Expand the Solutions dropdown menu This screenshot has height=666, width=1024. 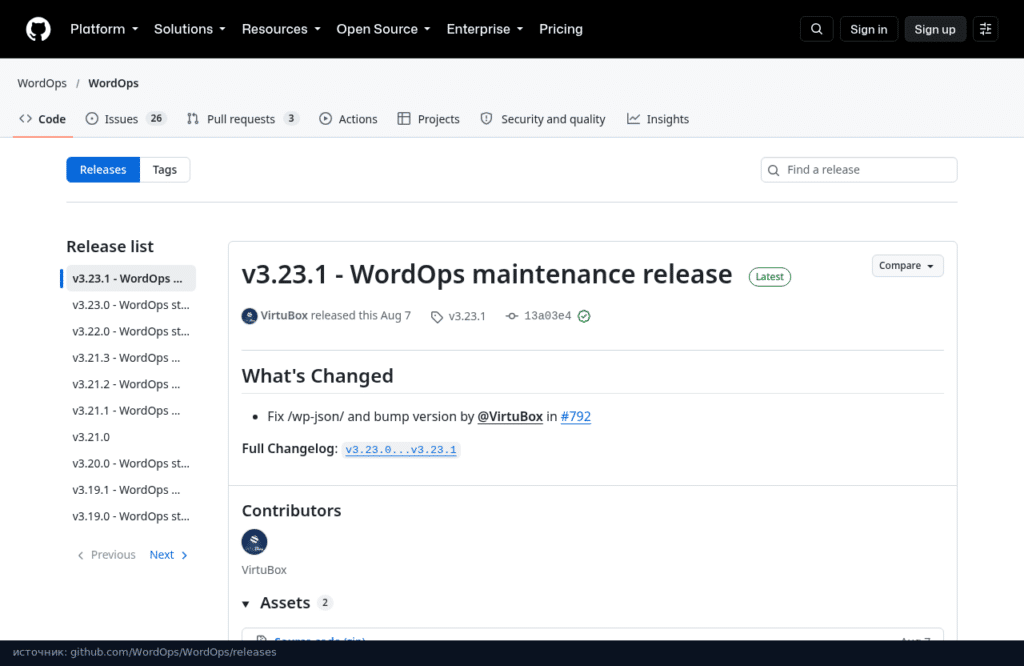190,29
